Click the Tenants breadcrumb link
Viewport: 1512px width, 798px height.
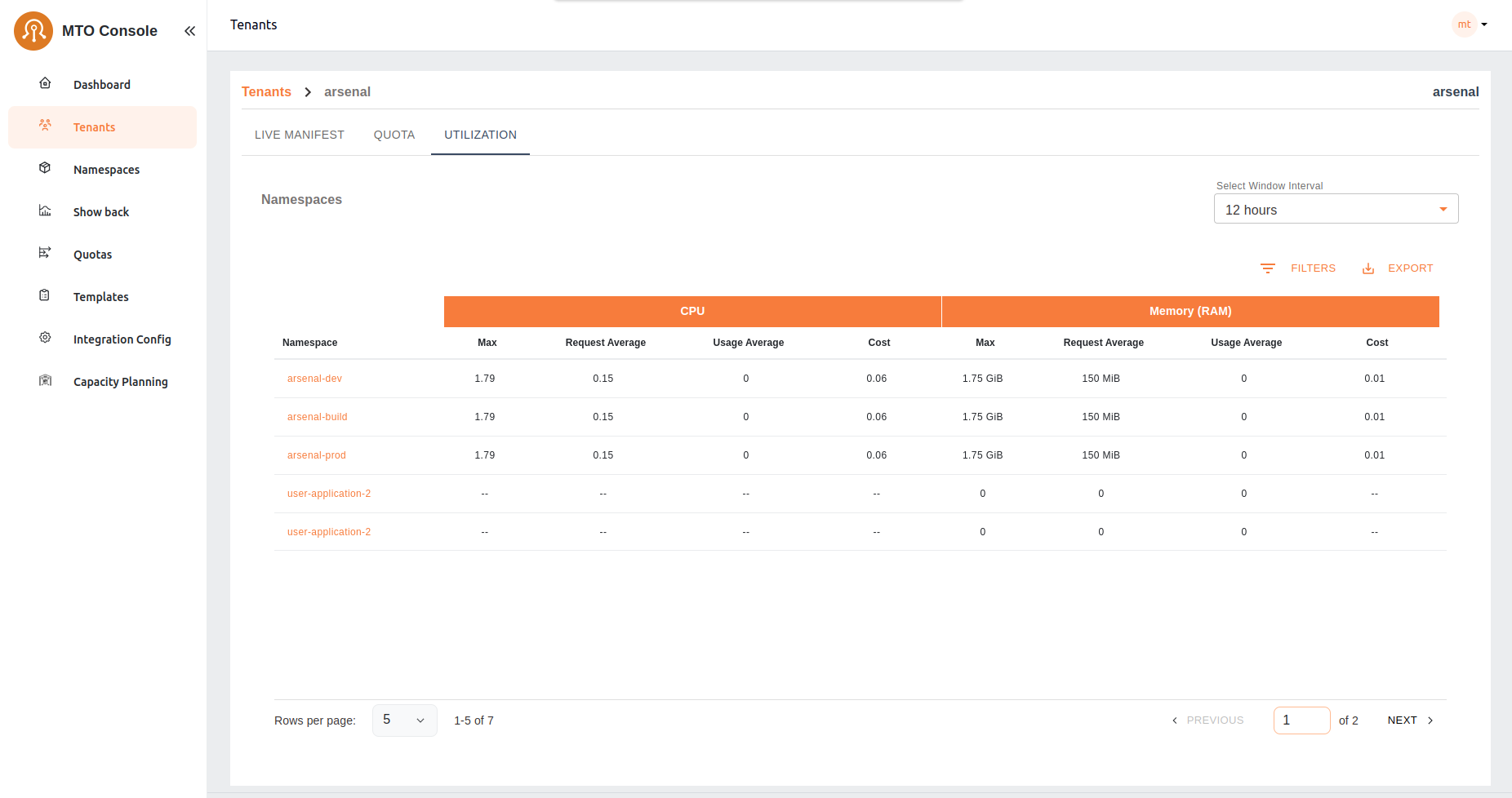266,91
